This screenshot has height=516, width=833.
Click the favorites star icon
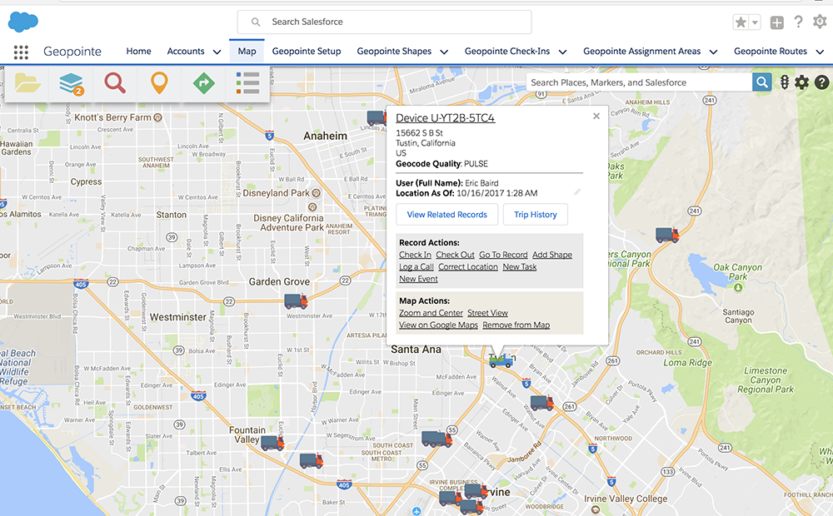(x=740, y=22)
